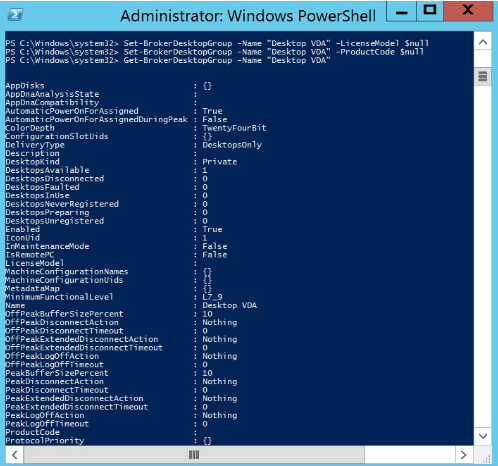Click the PeakExtendedDisconnectAction property
498x466 pixels.
[74, 399]
